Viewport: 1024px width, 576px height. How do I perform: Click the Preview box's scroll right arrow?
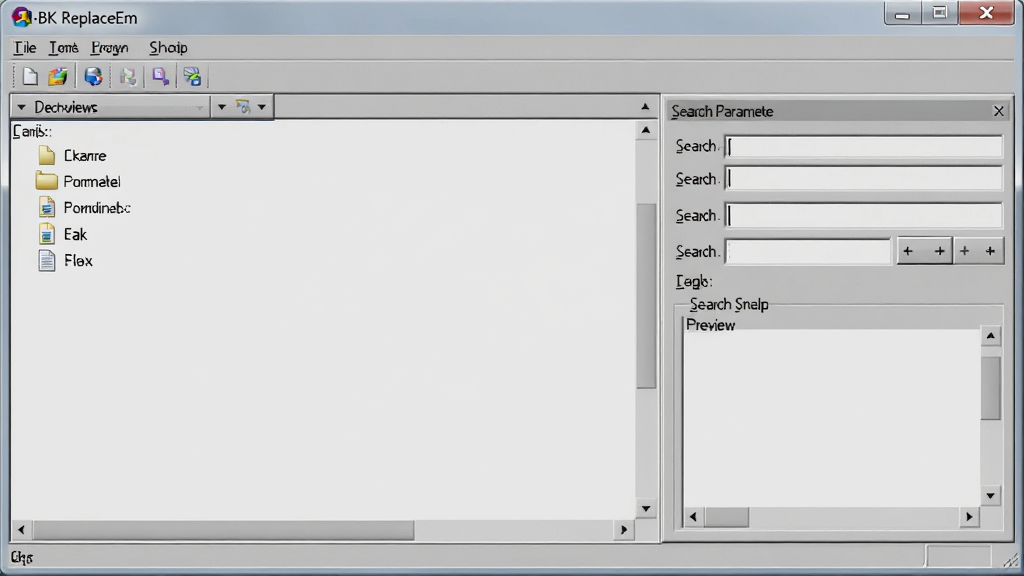[969, 517]
